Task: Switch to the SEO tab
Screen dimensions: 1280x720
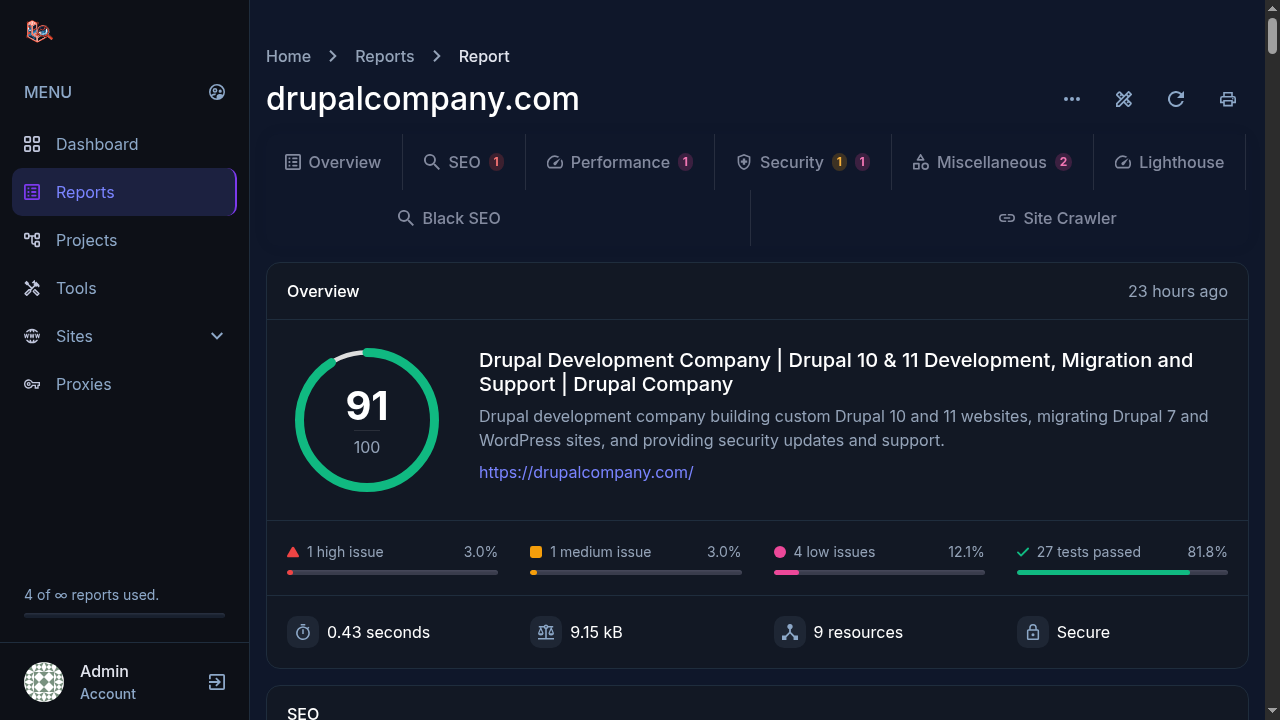Action: 463,162
